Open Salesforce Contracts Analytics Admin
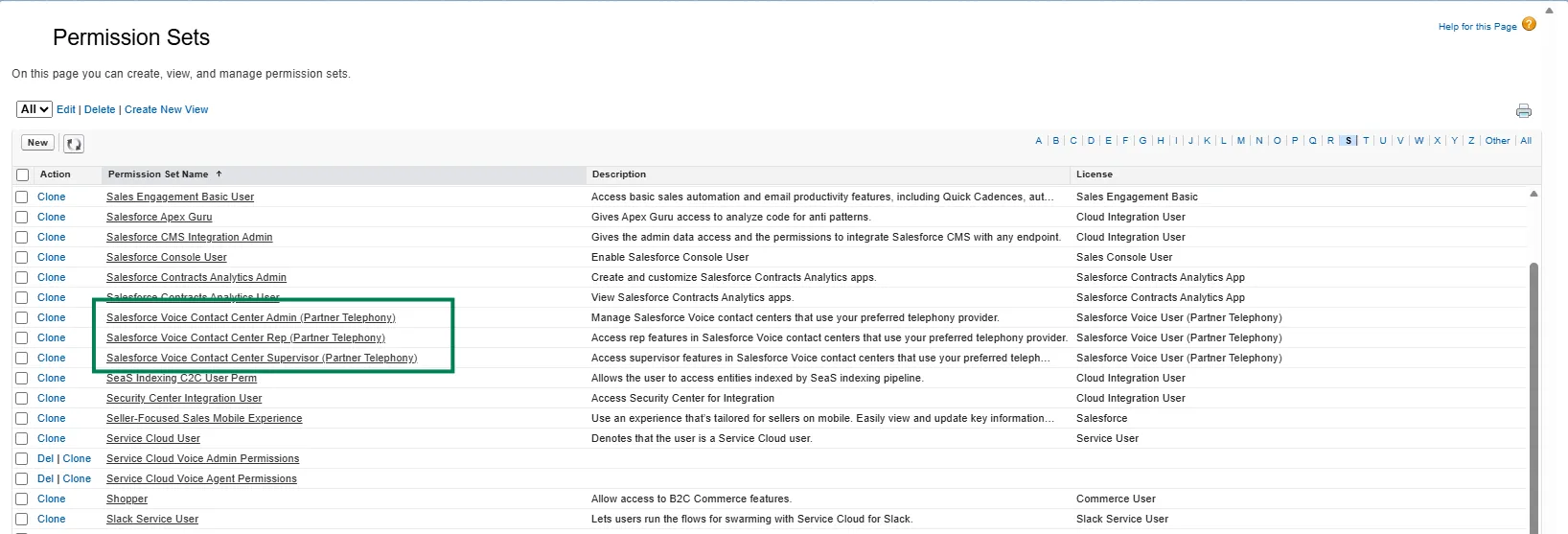Image resolution: width=1568 pixels, height=534 pixels. tap(196, 277)
